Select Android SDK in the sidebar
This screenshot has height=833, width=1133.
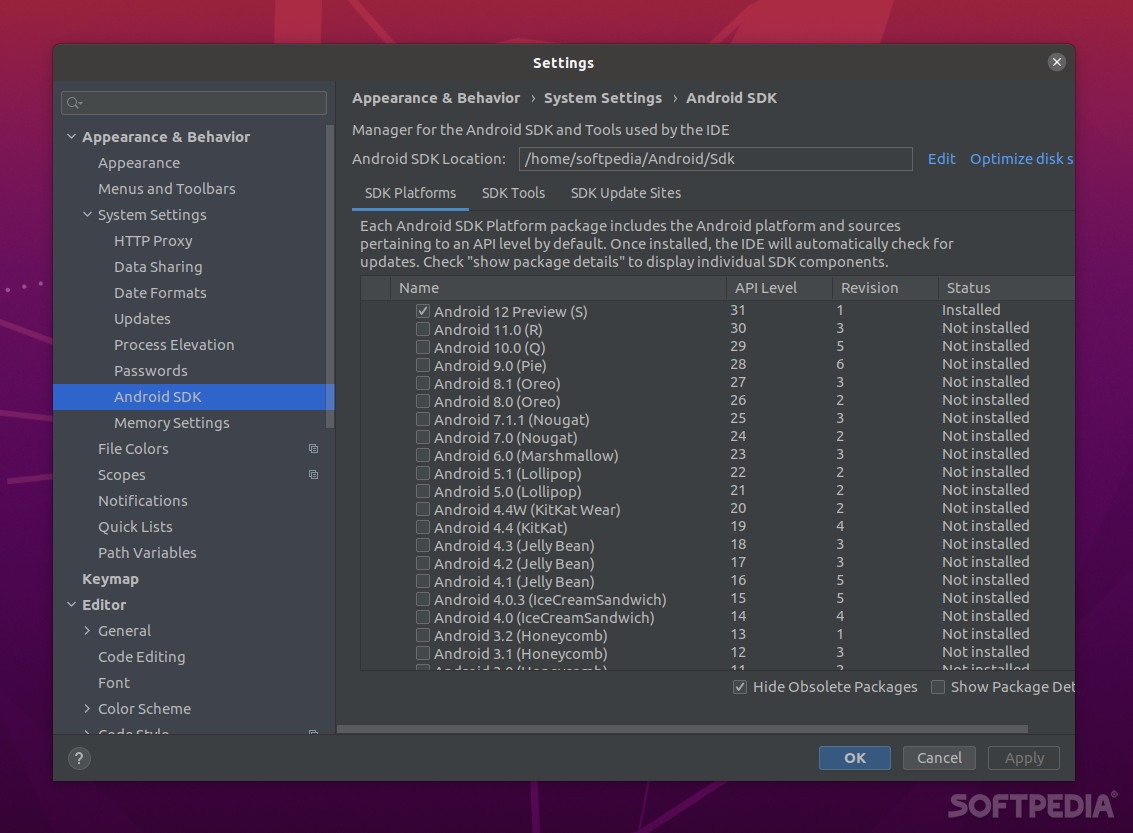[194, 397]
